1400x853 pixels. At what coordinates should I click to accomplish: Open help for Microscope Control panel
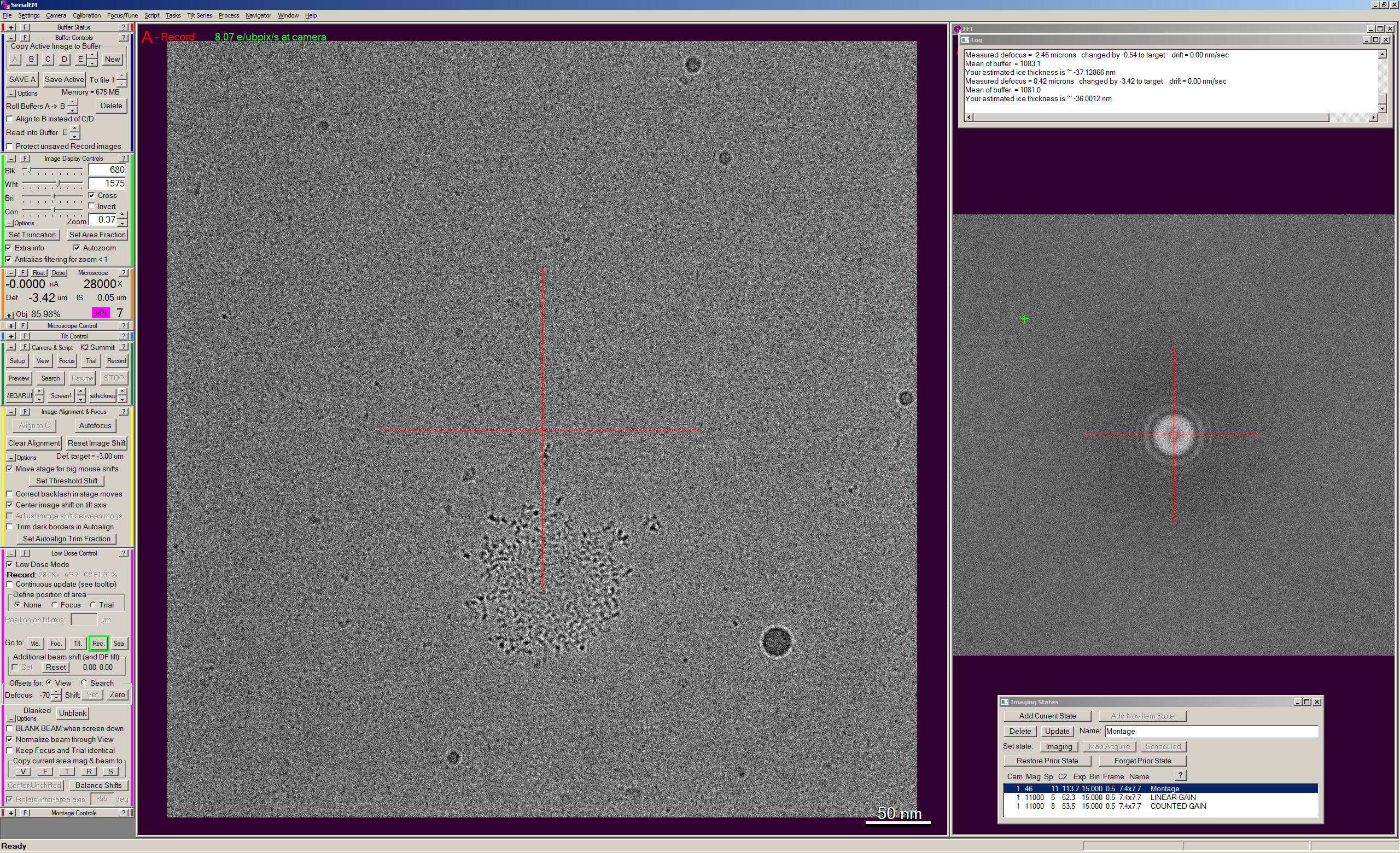pos(123,326)
